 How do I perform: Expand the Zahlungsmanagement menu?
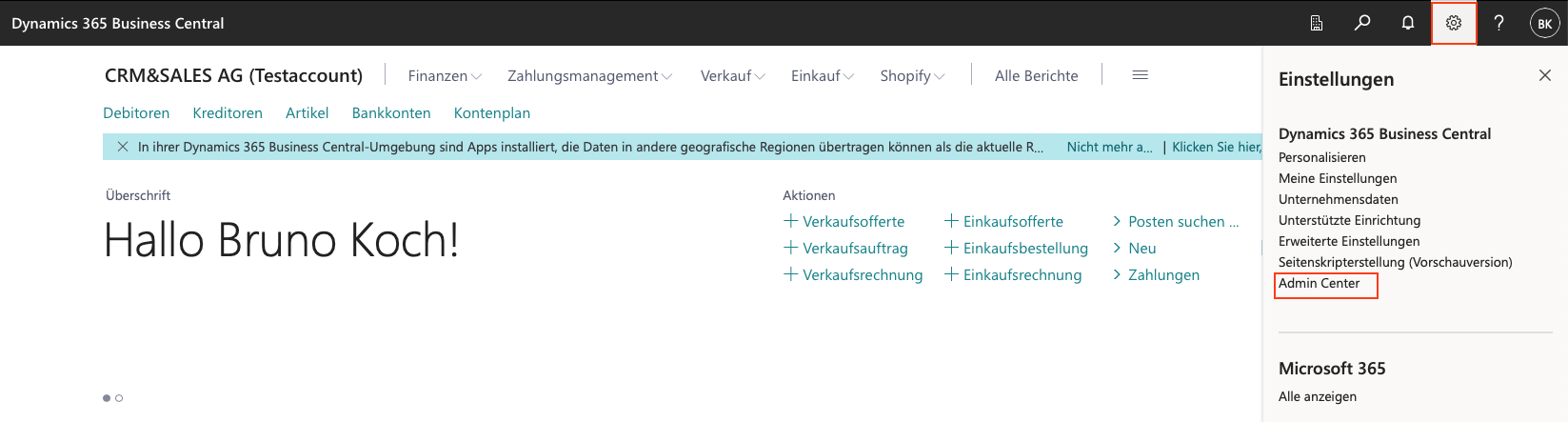point(590,75)
